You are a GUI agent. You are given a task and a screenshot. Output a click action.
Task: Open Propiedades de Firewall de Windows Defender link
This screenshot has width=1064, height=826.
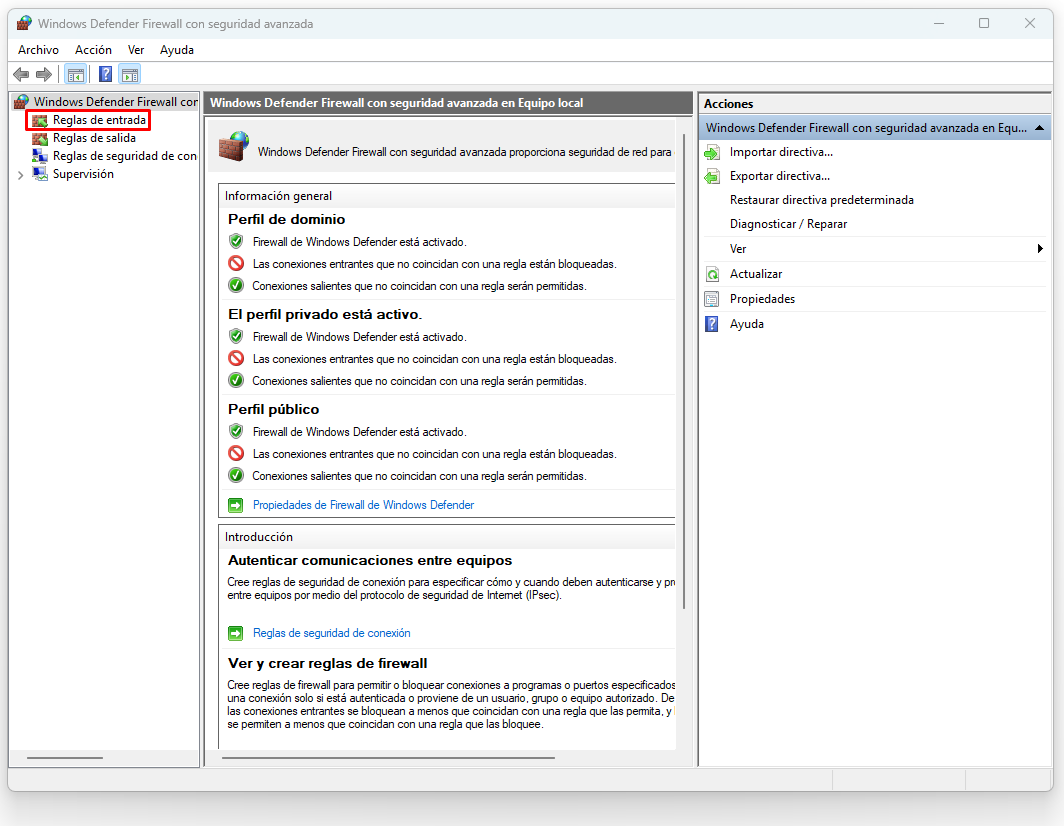363,505
